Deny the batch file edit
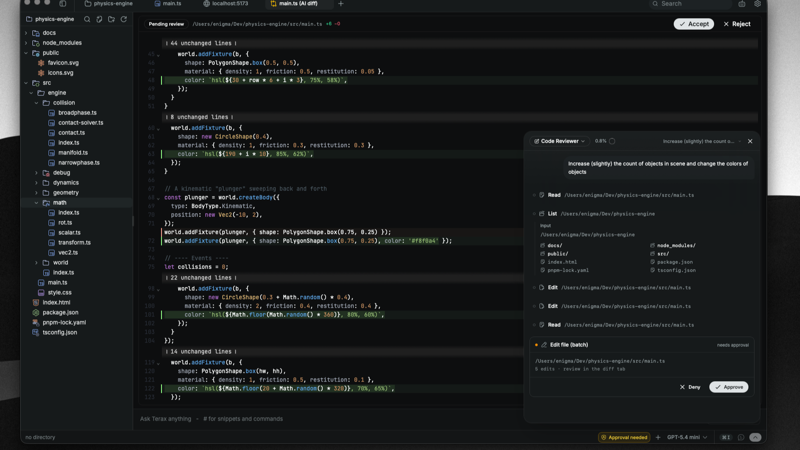Viewport: 800px width, 450px height. 690,387
